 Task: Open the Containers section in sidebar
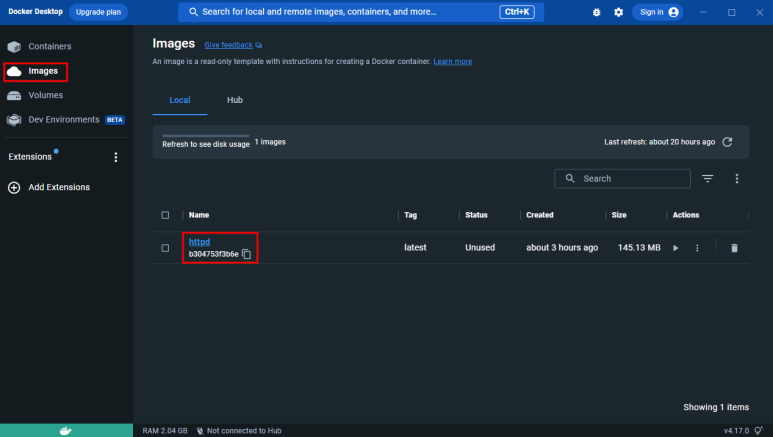pos(39,46)
